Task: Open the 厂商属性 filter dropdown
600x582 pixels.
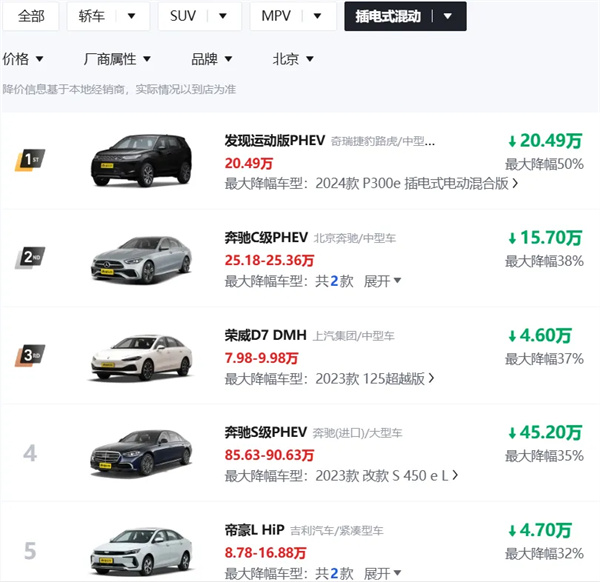Action: pos(118,59)
